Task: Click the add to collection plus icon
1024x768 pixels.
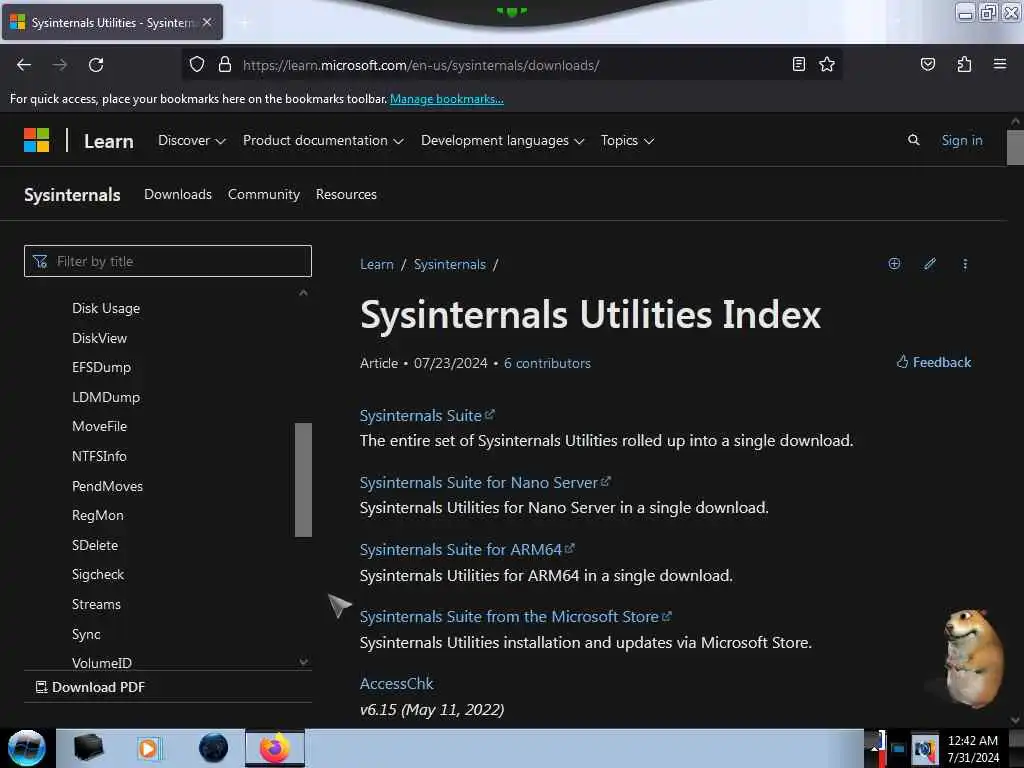Action: click(x=894, y=264)
